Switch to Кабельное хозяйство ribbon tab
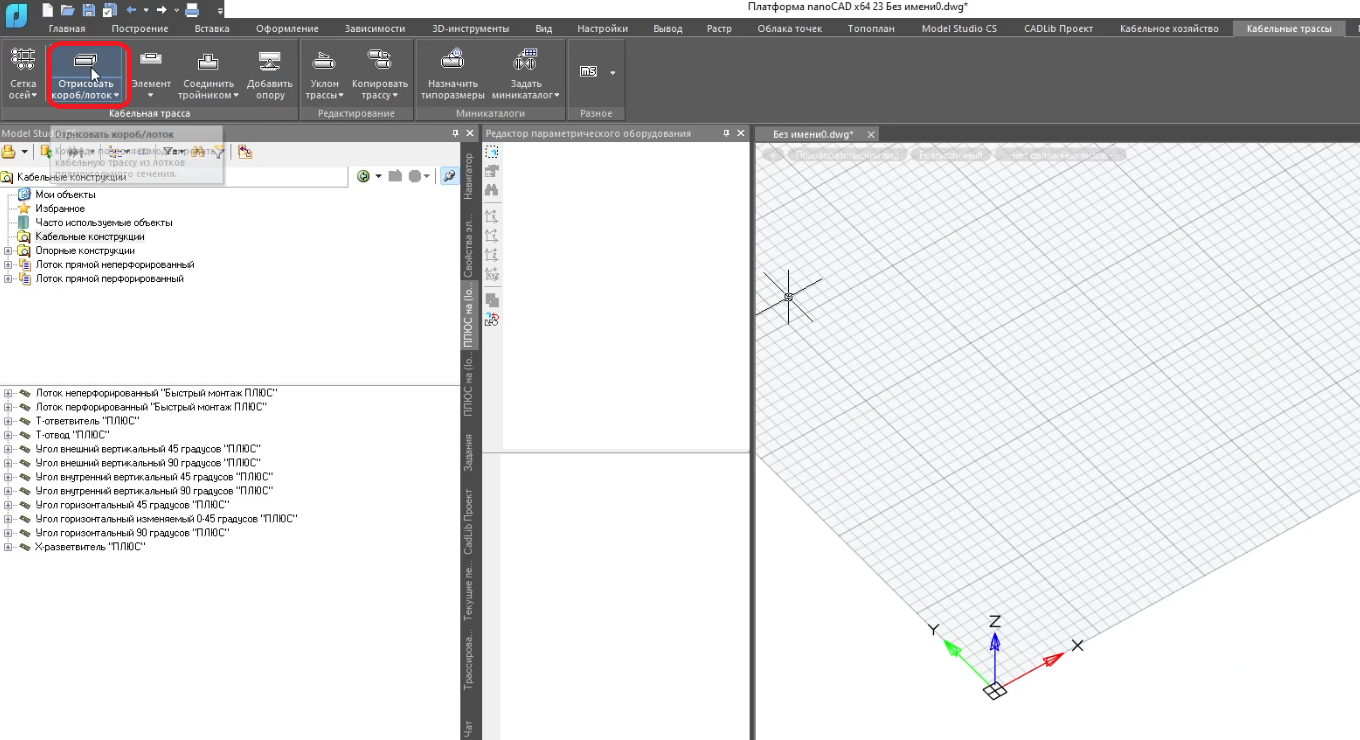This screenshot has width=1360, height=740. (1169, 28)
